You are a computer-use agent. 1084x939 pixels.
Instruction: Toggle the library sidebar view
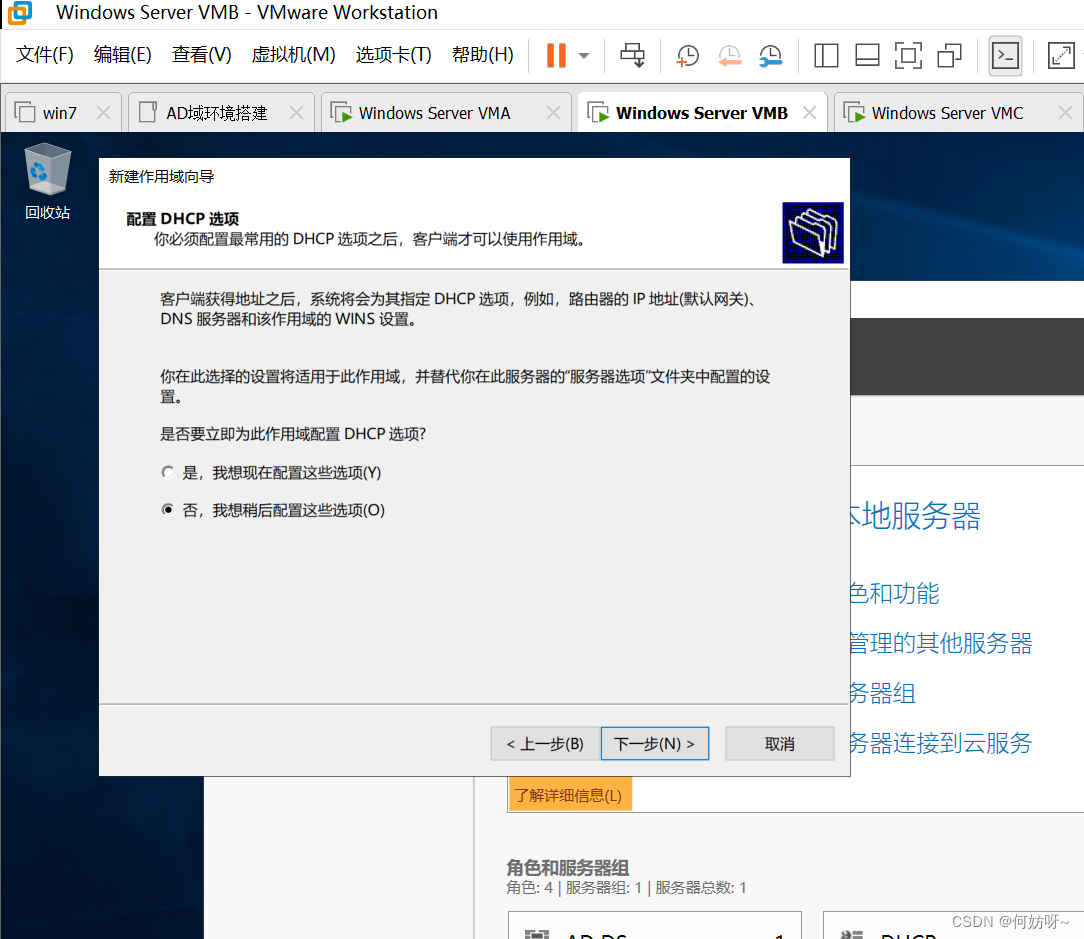pos(826,56)
